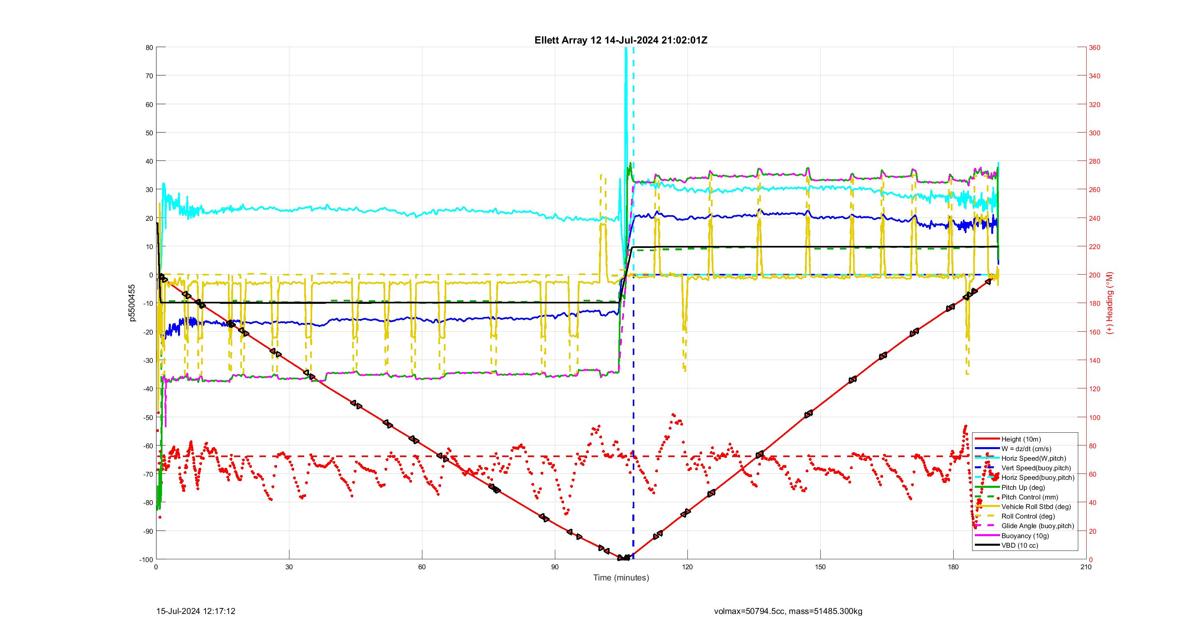Click the '(+) Heading (°M)' right axis label
Viewport: 1200px width, 628px height.
point(1110,303)
